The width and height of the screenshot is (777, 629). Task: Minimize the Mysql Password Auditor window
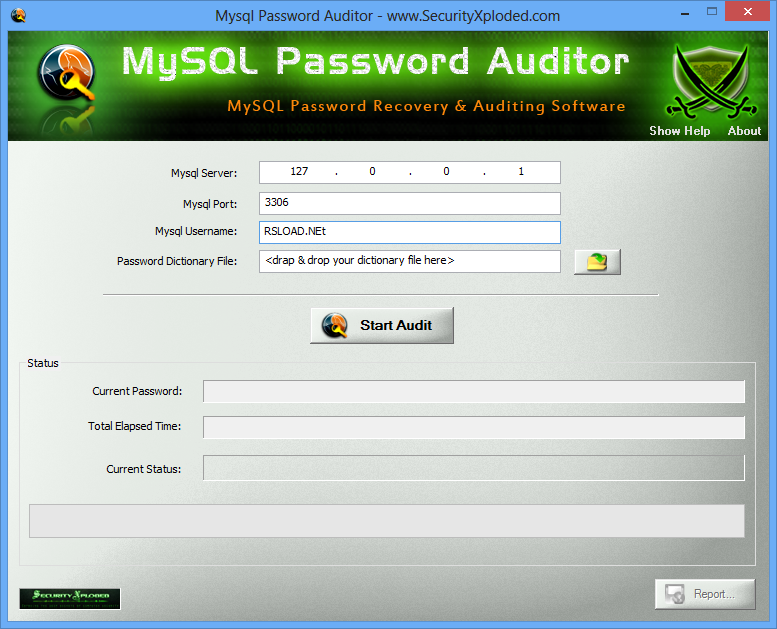685,12
